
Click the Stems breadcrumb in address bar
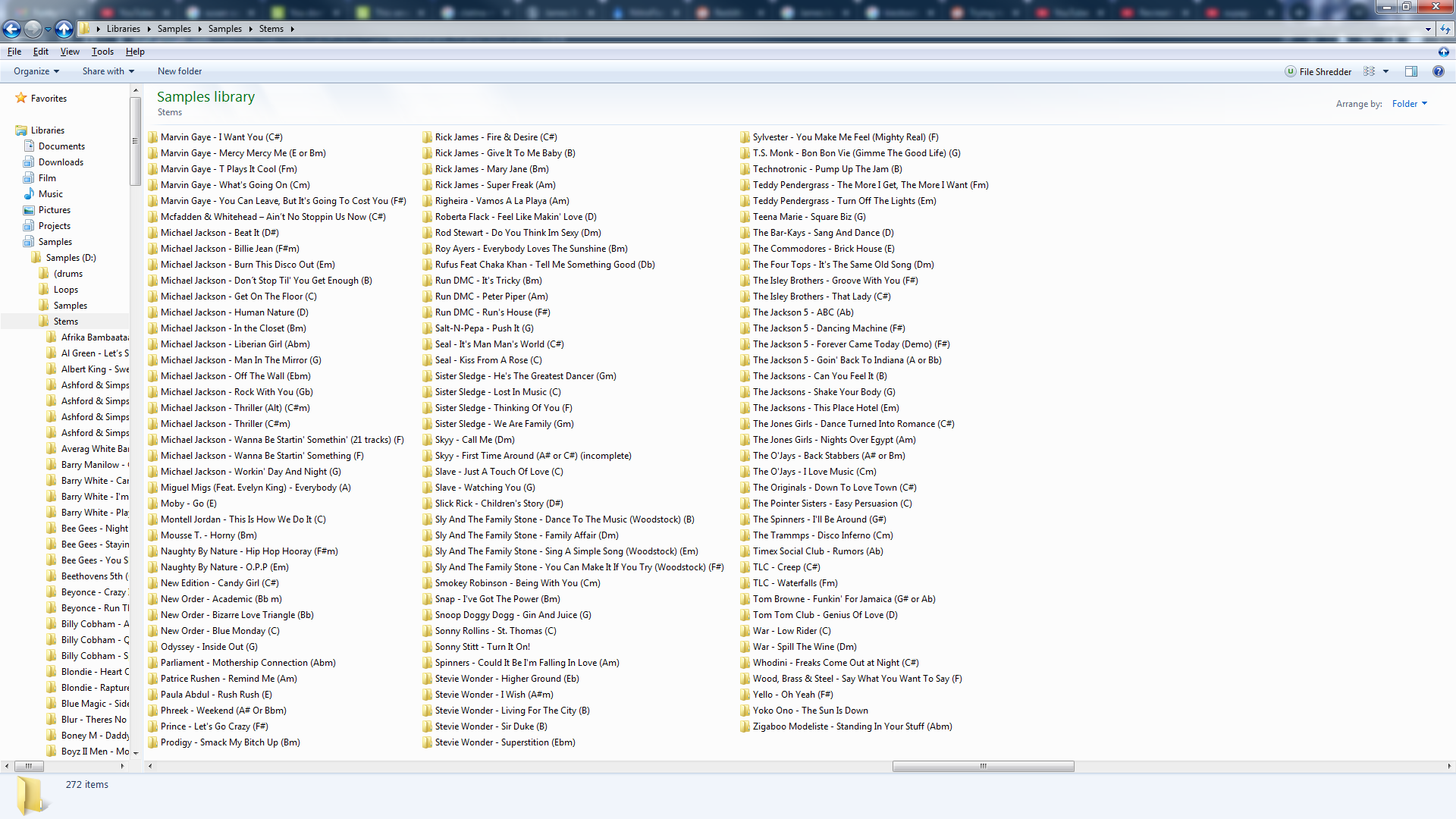(x=271, y=29)
